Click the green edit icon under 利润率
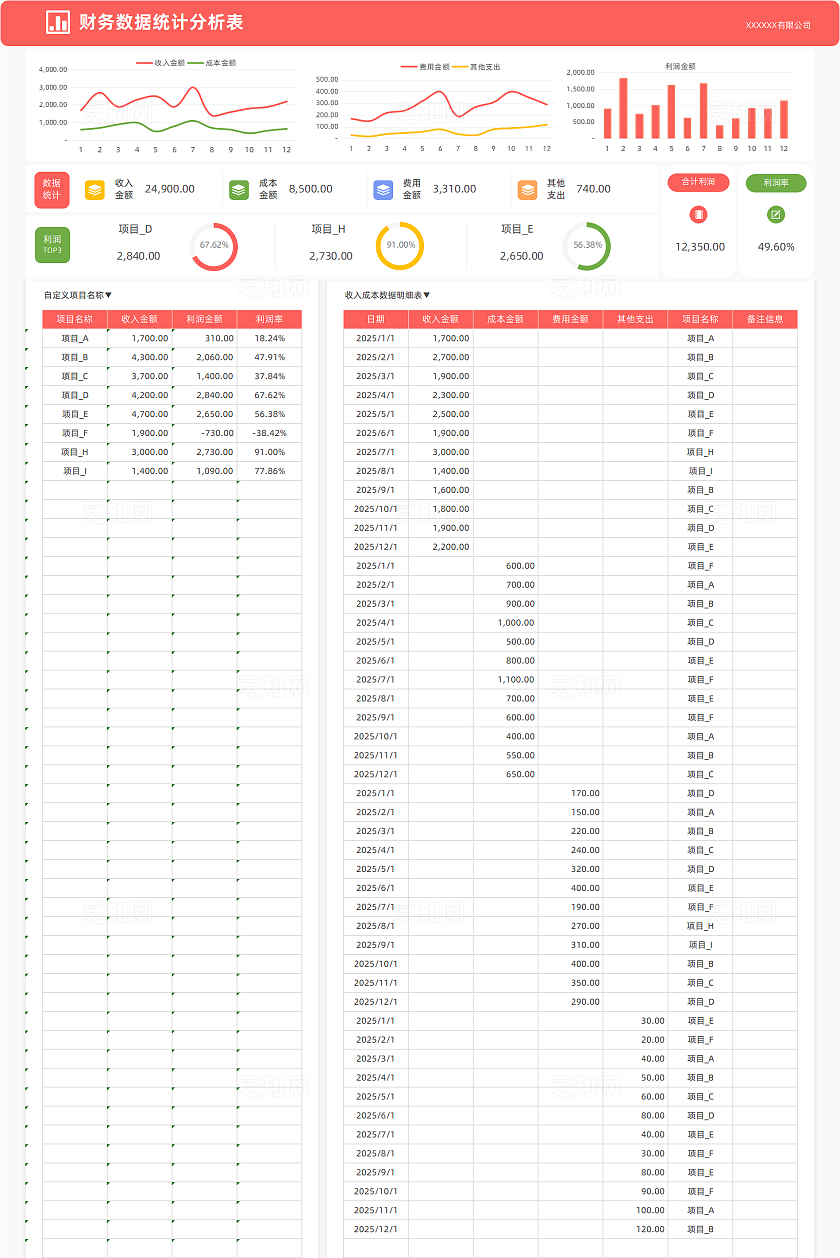The image size is (840, 1258). (x=776, y=214)
